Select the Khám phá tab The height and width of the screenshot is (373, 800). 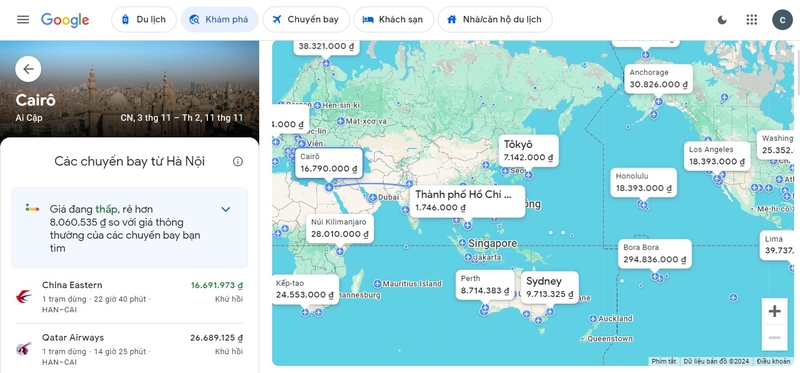click(219, 19)
